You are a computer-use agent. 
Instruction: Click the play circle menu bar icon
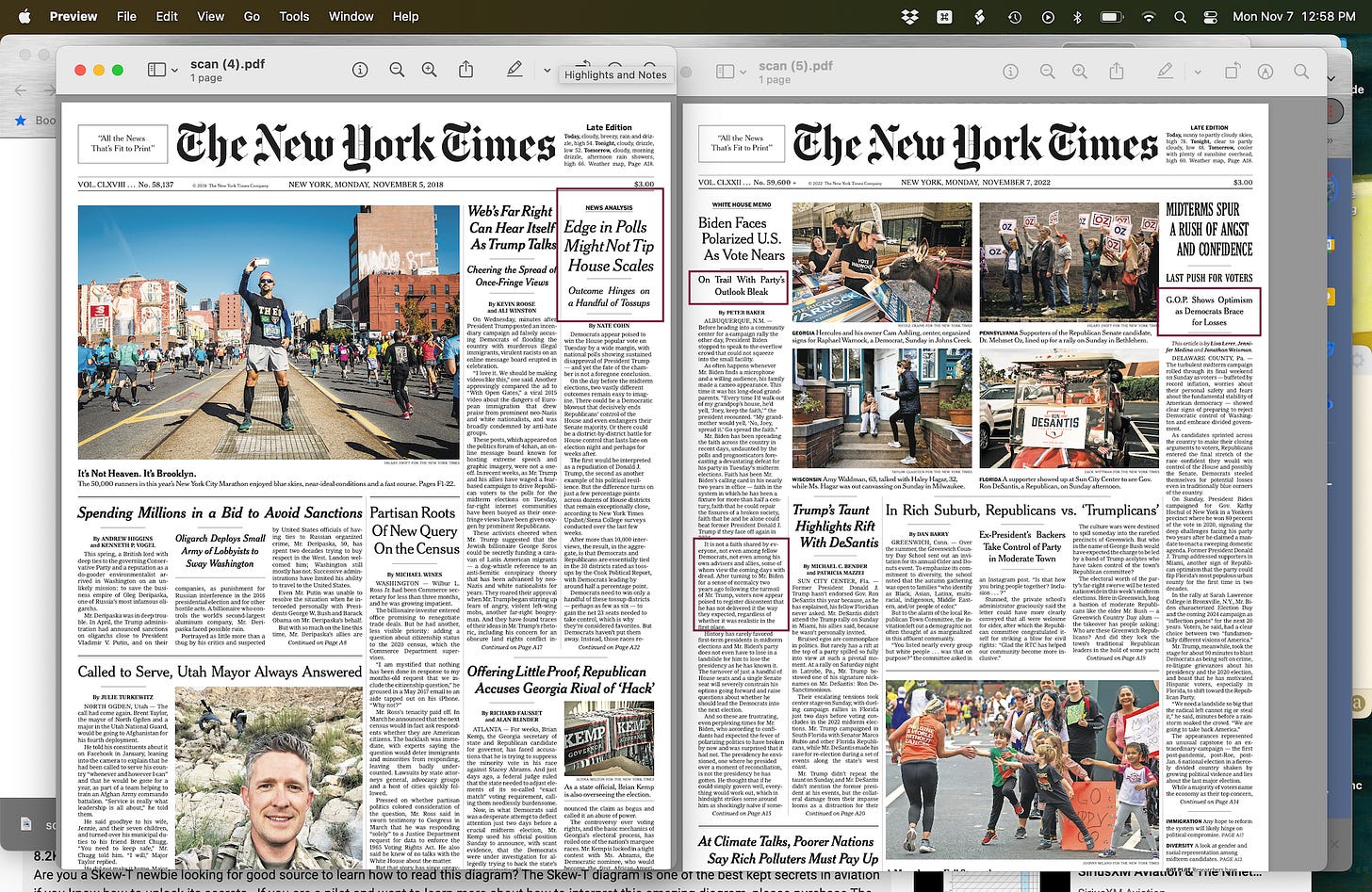(x=1048, y=17)
